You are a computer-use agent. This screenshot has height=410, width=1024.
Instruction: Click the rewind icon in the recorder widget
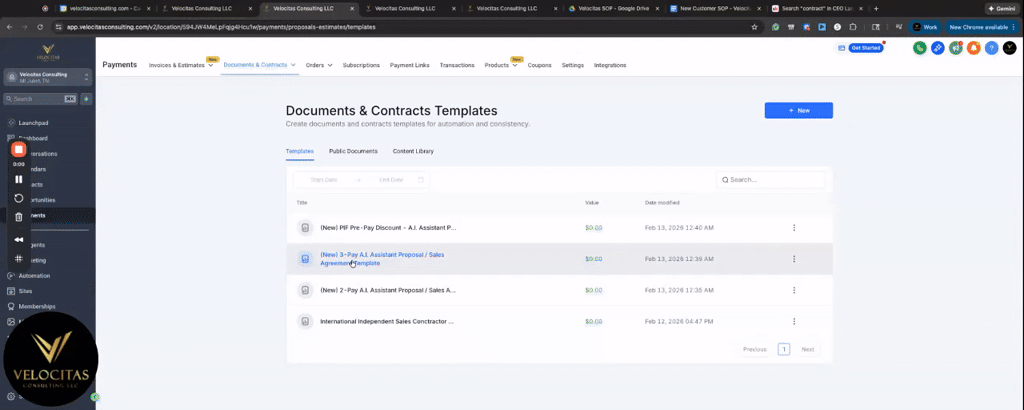[x=19, y=240]
